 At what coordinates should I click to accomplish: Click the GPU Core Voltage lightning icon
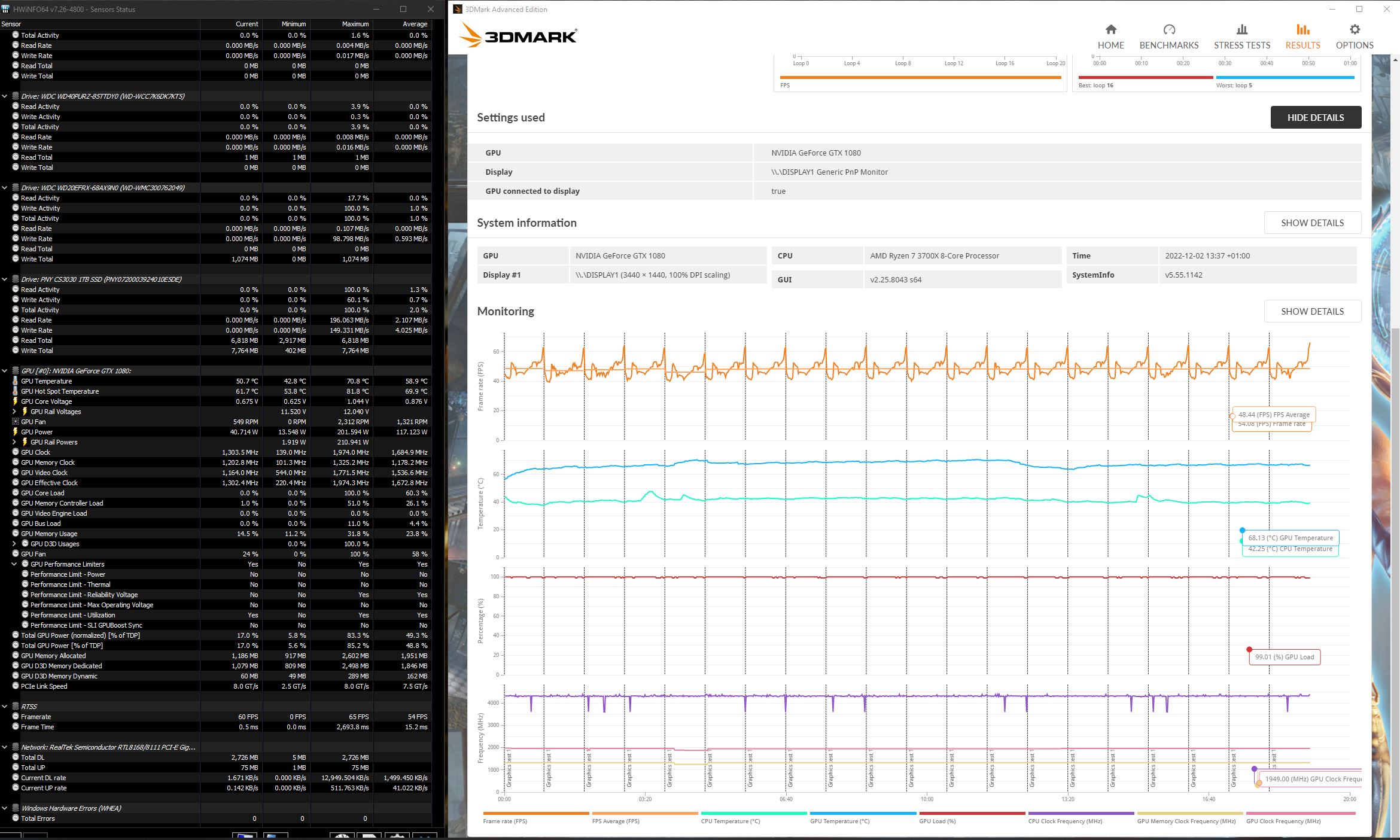[16, 401]
